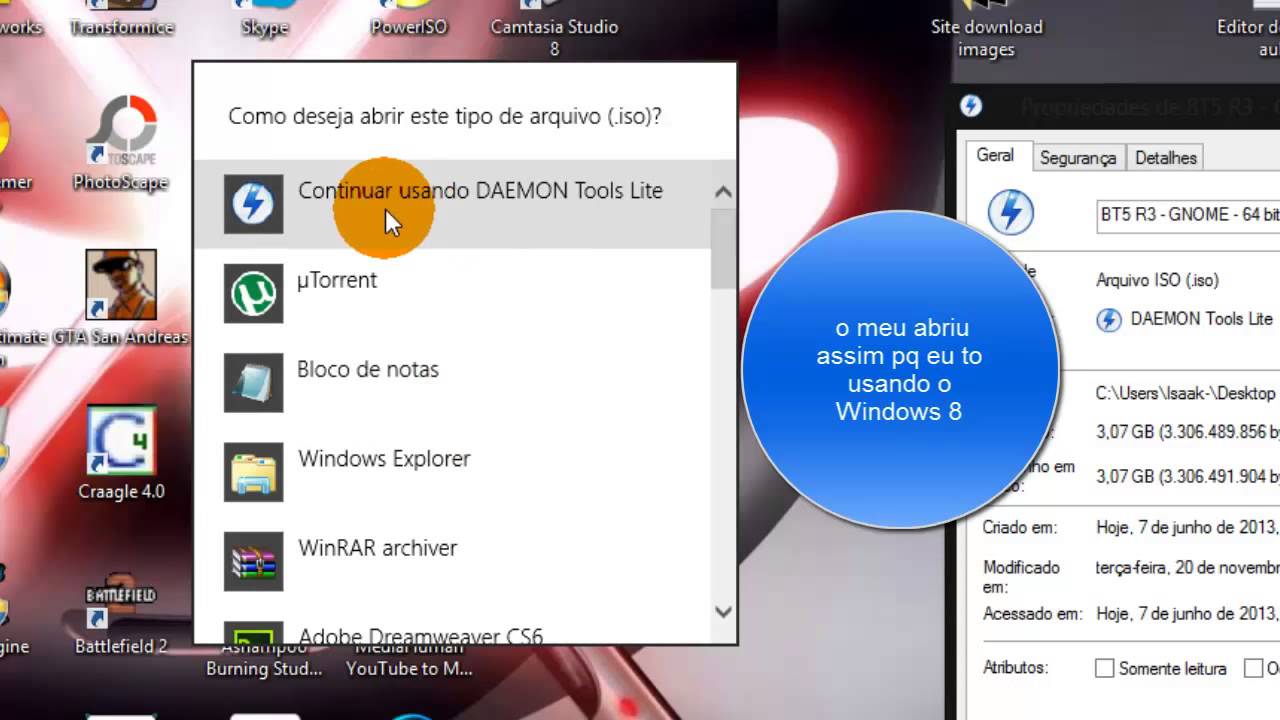1280x720 pixels.
Task: Click the green µTorrent icon
Action: (x=253, y=293)
